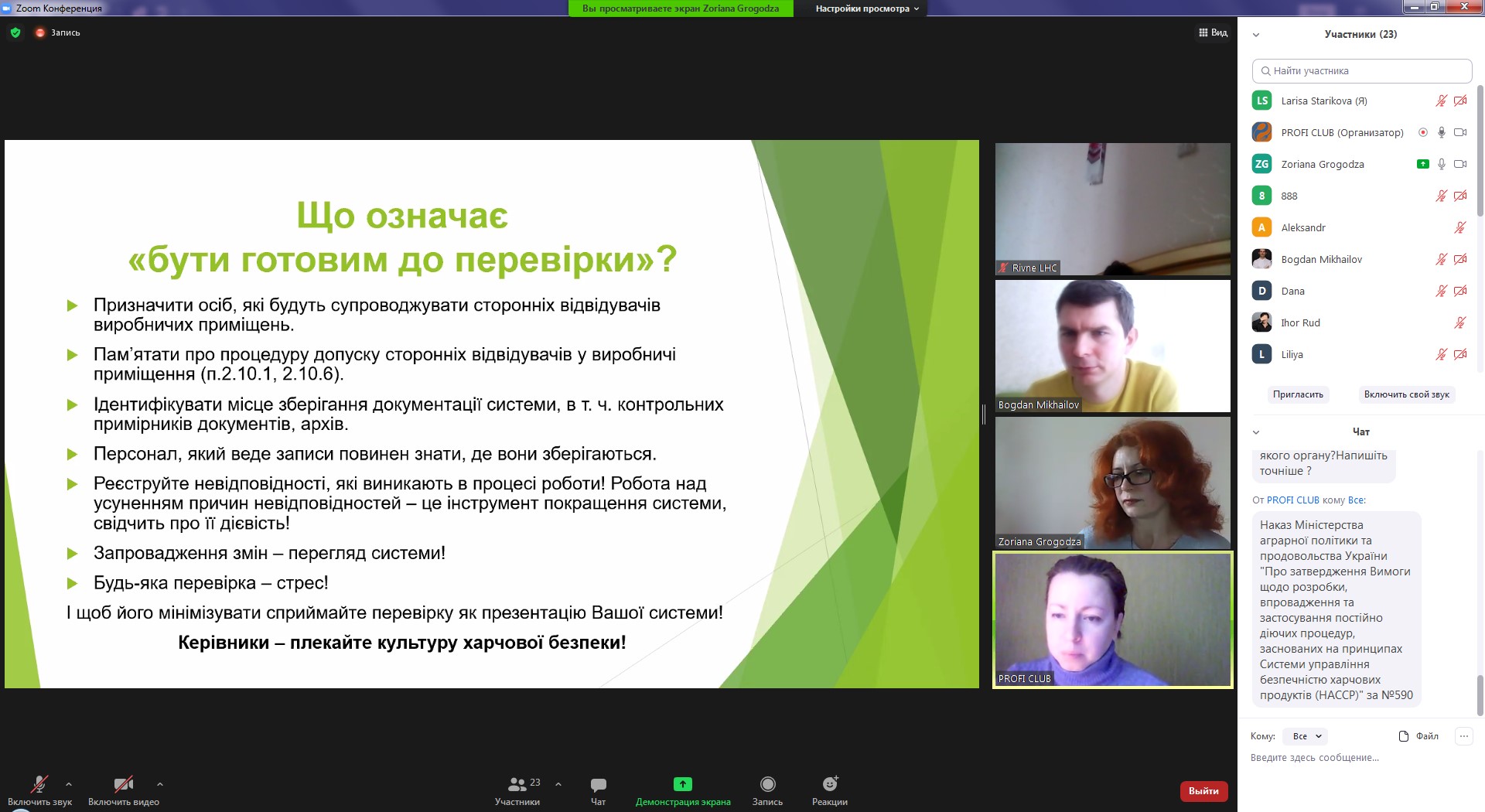Image resolution: width=1485 pixels, height=812 pixels.
Task: Click Dana muted microphone icon
Action: pos(1441,291)
